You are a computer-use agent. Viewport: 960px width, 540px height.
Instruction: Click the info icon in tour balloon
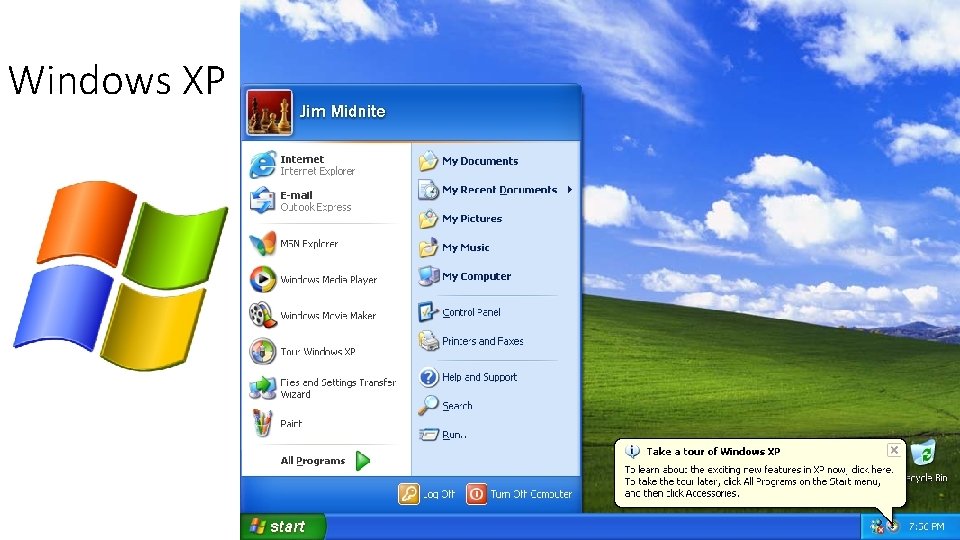click(x=632, y=452)
